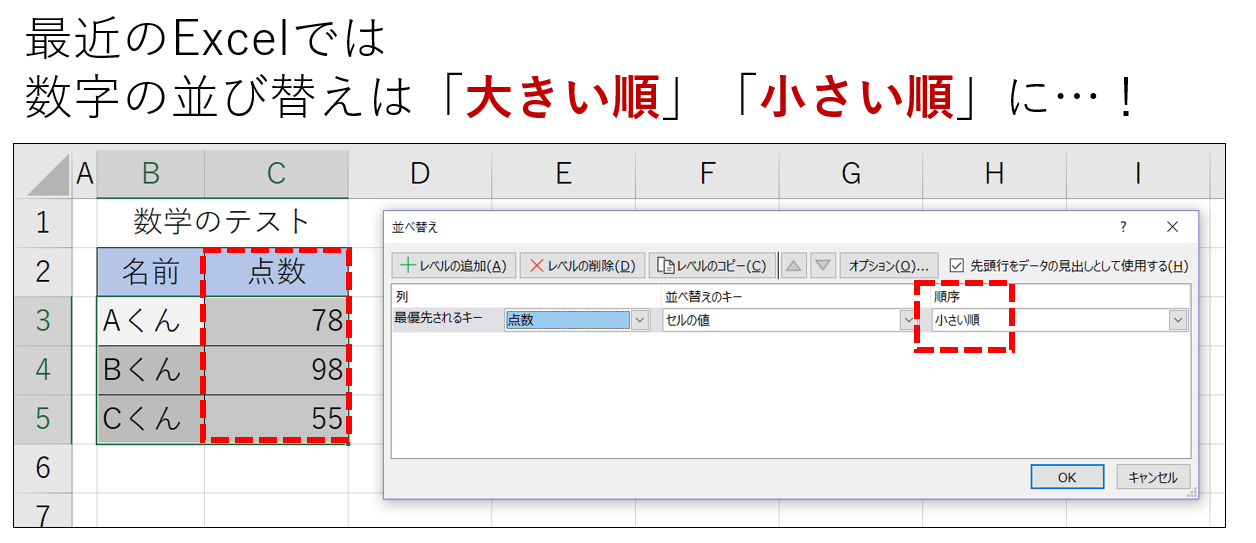Open the 小さい順 order dropdown
The image size is (1256, 543).
pos(1178,320)
